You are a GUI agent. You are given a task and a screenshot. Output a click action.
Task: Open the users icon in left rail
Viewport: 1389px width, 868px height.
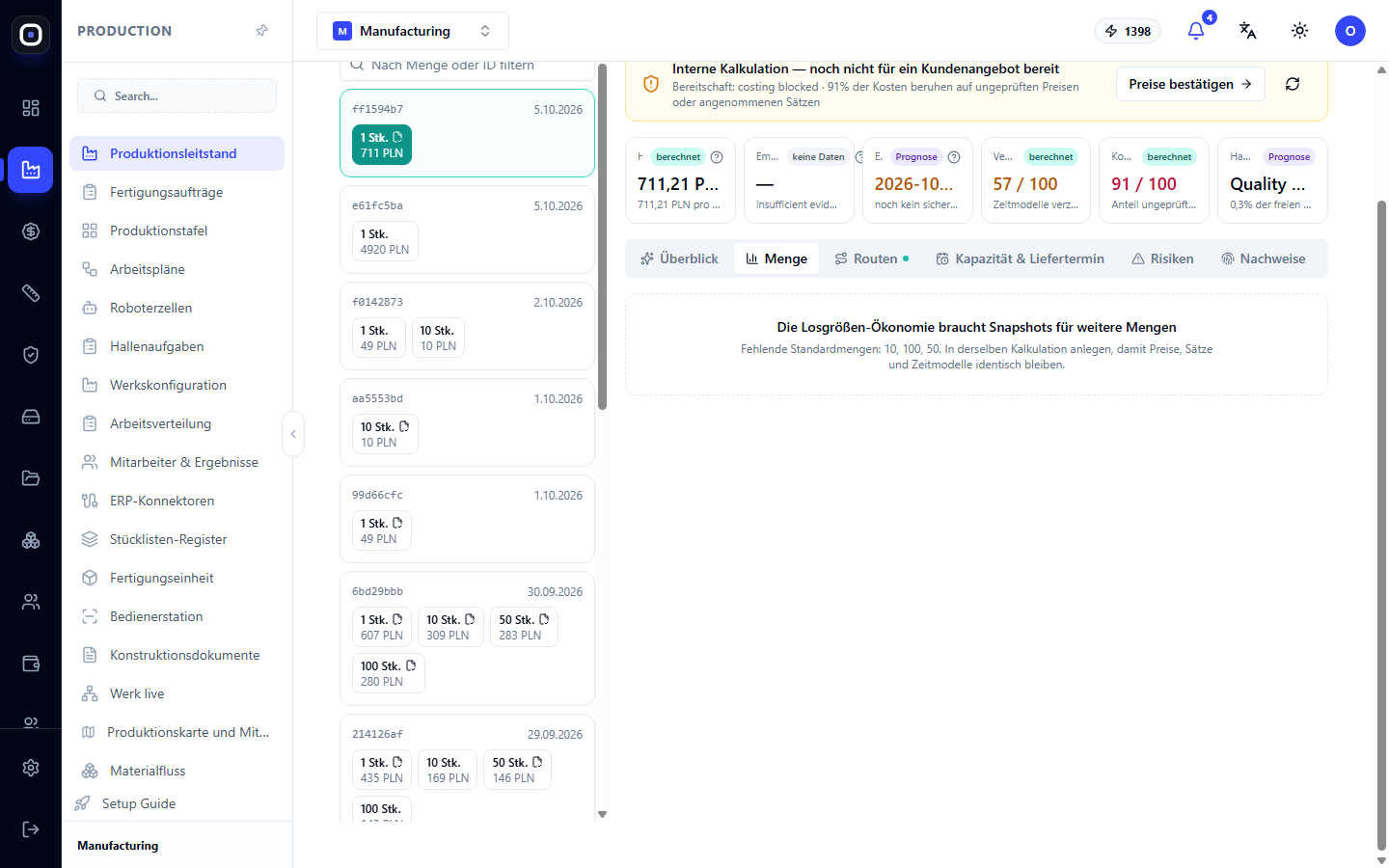coord(31,602)
